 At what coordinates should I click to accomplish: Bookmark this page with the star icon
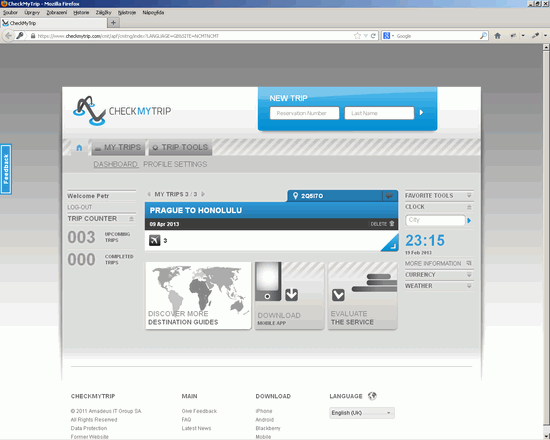tap(357, 36)
